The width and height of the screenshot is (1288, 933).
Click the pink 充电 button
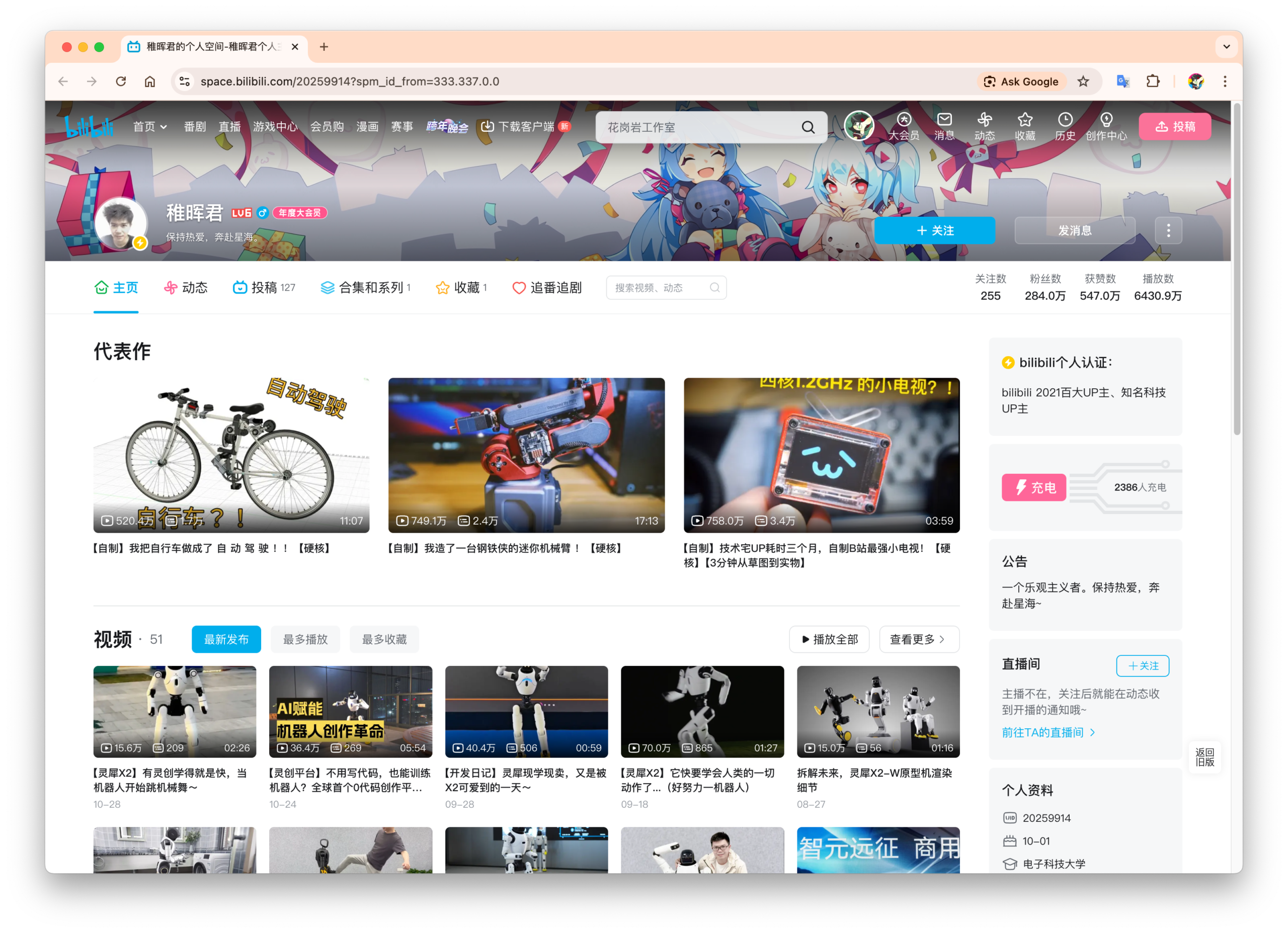pos(1033,487)
